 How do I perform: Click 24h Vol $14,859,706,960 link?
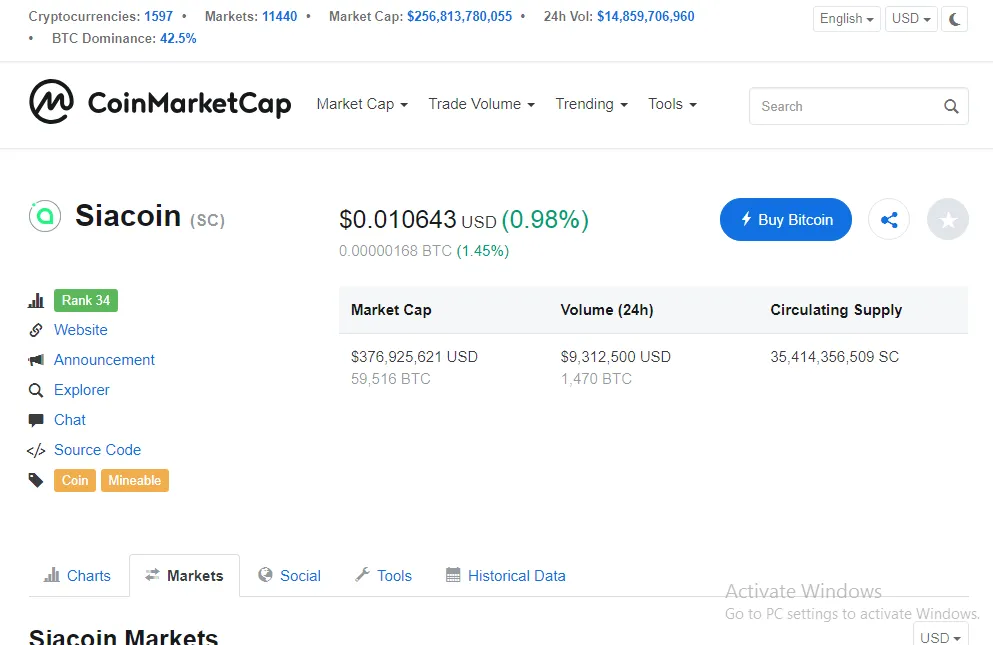646,16
